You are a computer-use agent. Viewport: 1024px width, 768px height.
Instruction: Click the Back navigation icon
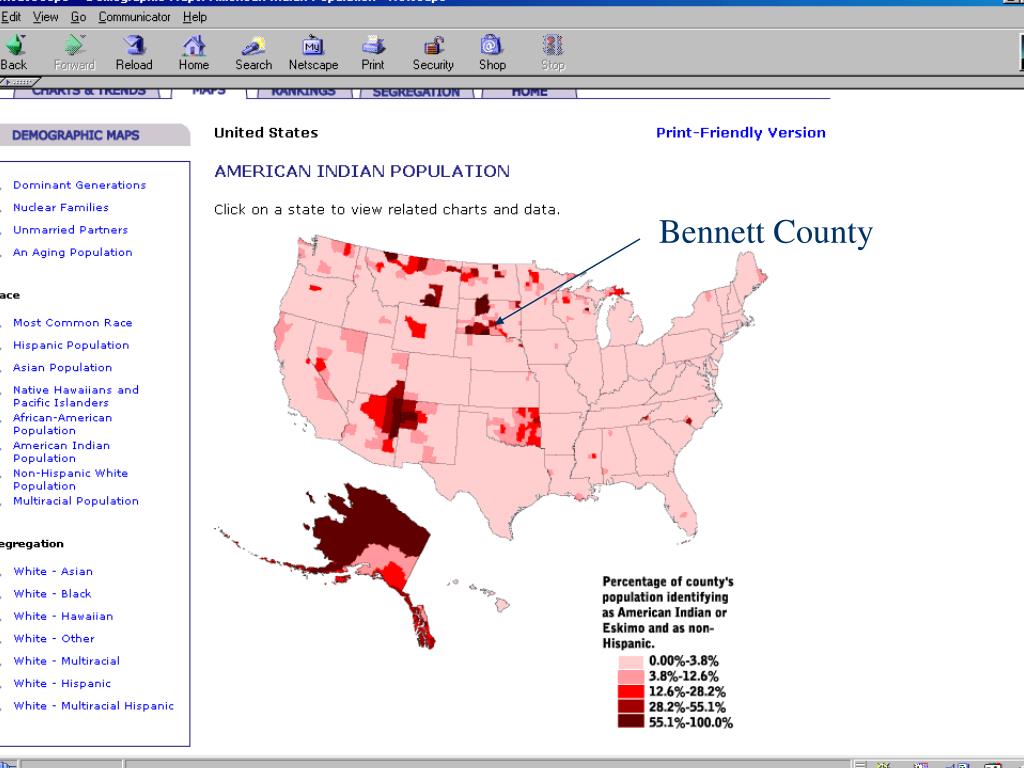point(14,45)
